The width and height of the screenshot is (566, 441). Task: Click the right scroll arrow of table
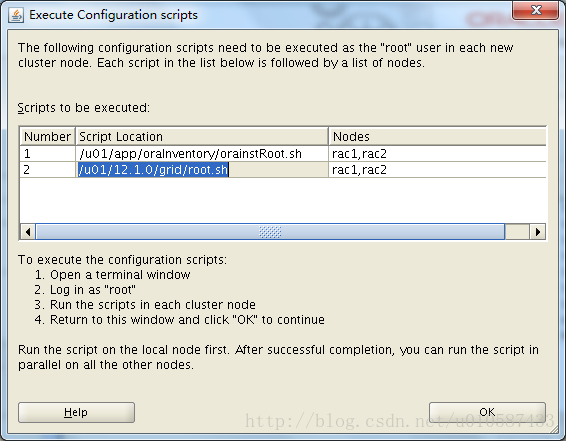pyautogui.click(x=537, y=232)
